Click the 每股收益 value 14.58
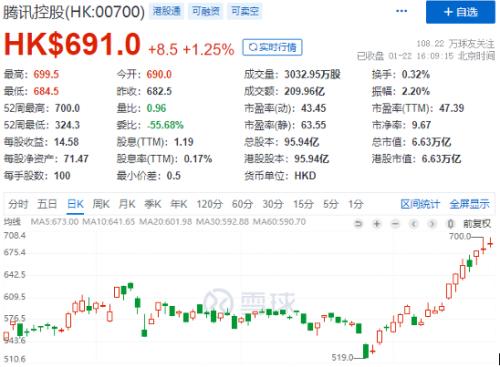The width and height of the screenshot is (500, 367). [66, 142]
